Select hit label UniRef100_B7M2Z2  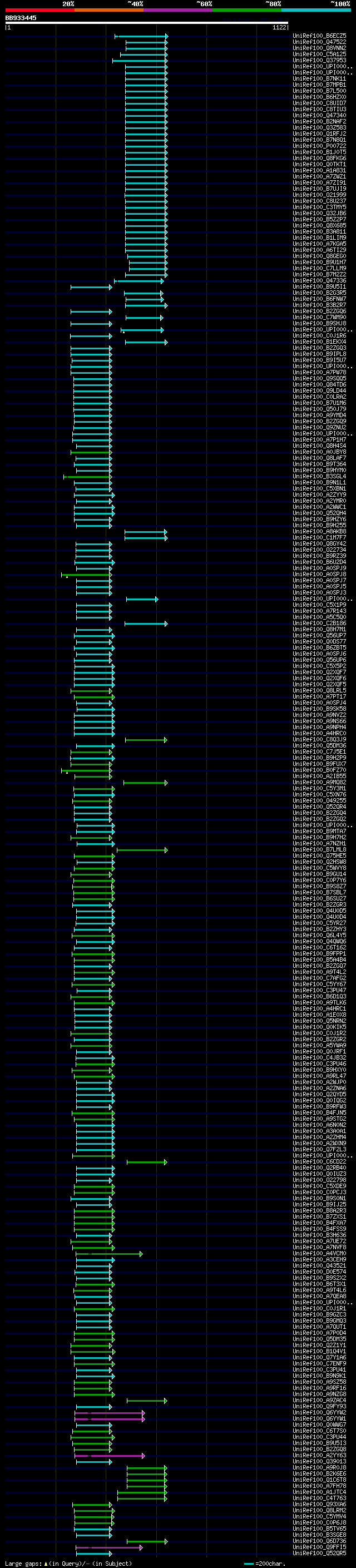click(x=319, y=275)
